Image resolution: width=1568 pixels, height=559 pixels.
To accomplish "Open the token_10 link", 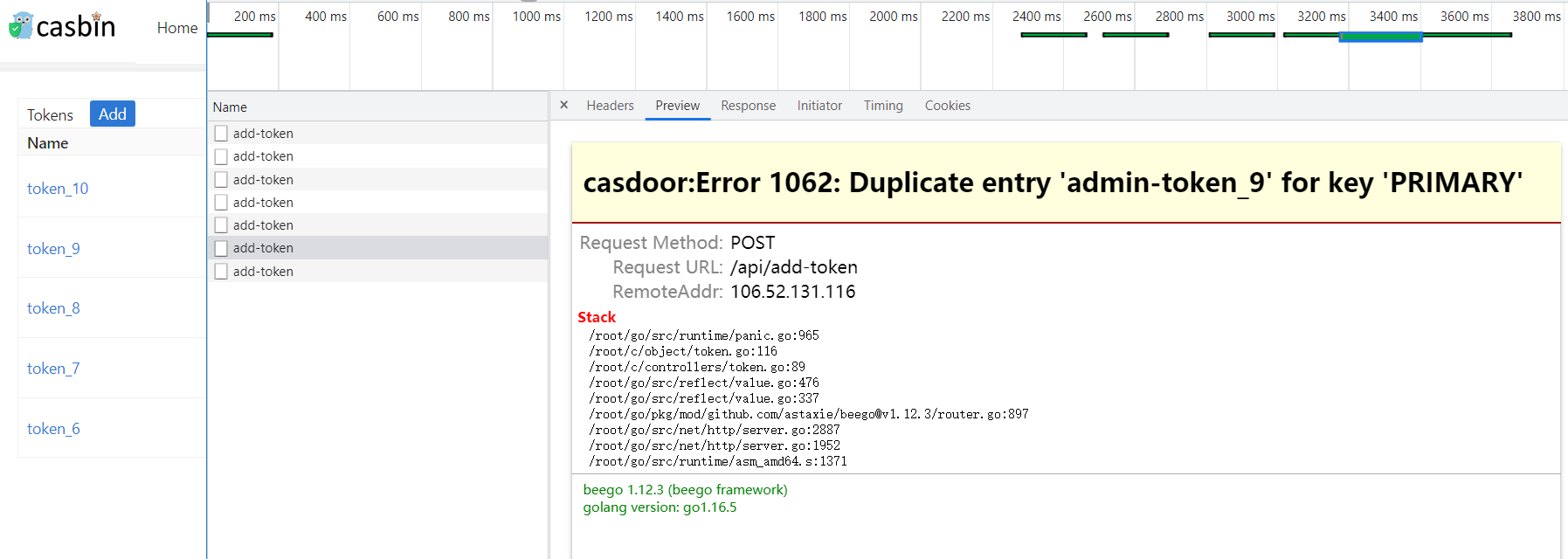I will [58, 189].
